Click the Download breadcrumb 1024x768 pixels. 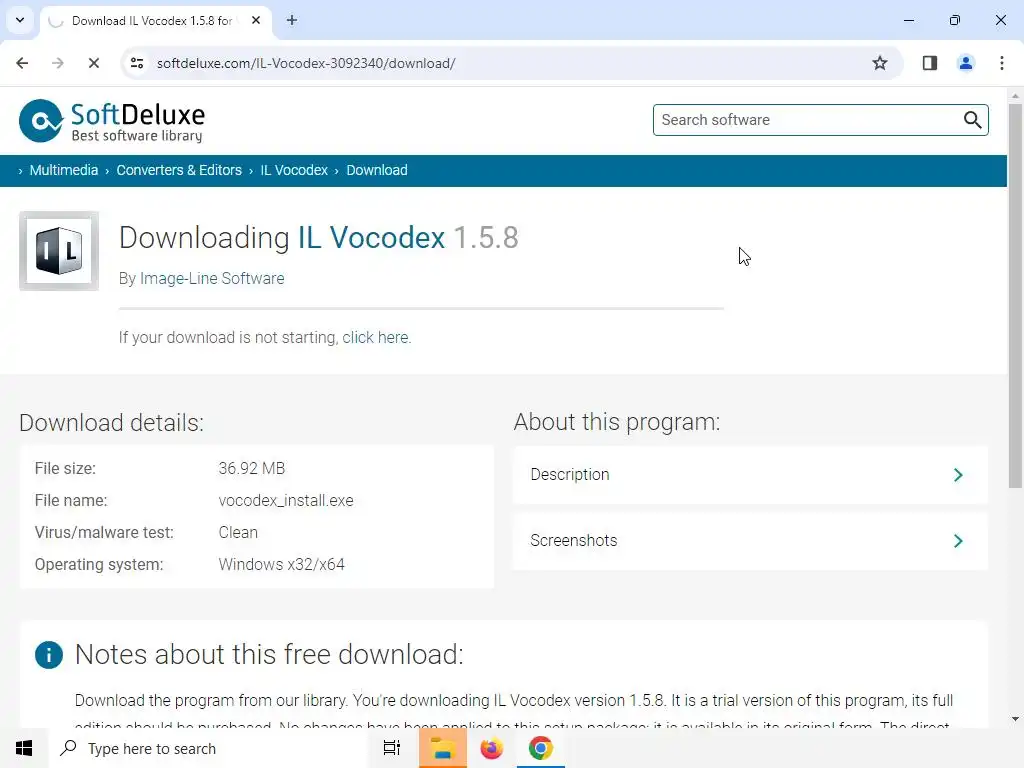377,170
